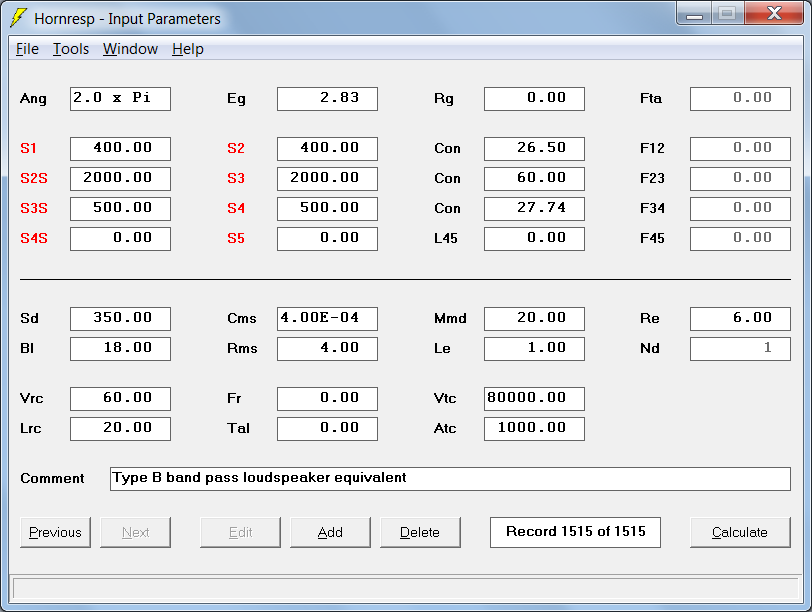Click the Fr input field
The width and height of the screenshot is (812, 612).
point(327,399)
